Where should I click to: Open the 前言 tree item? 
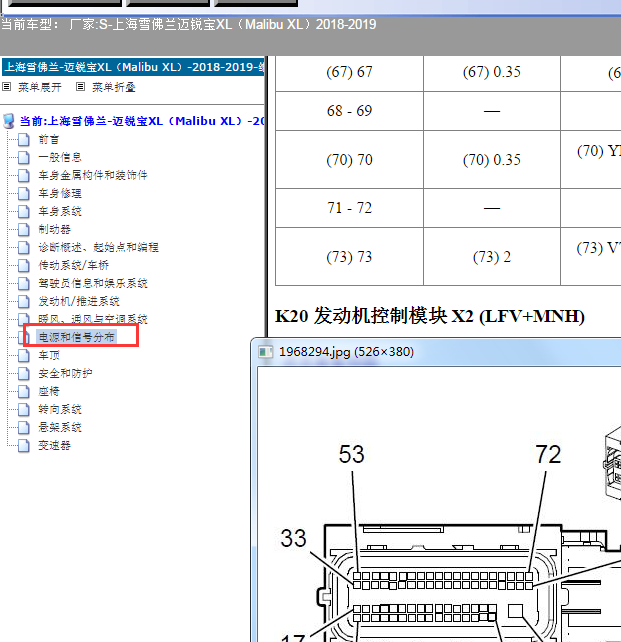(49, 140)
